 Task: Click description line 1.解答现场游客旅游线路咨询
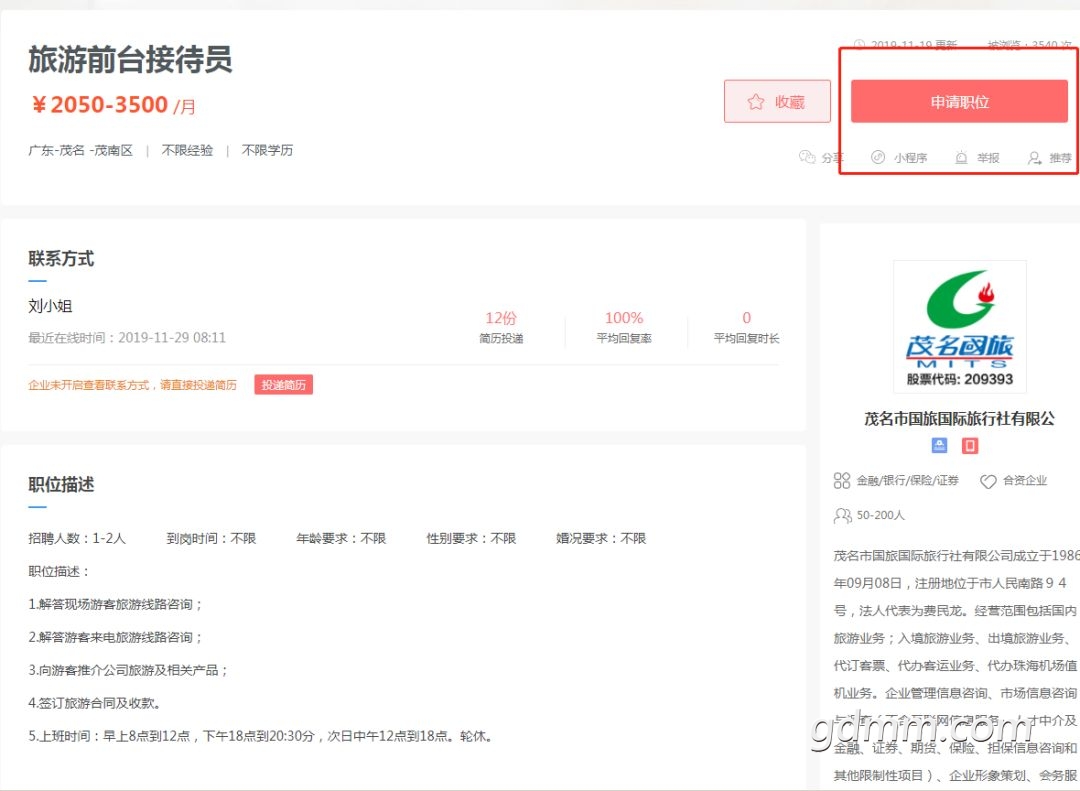pos(115,604)
